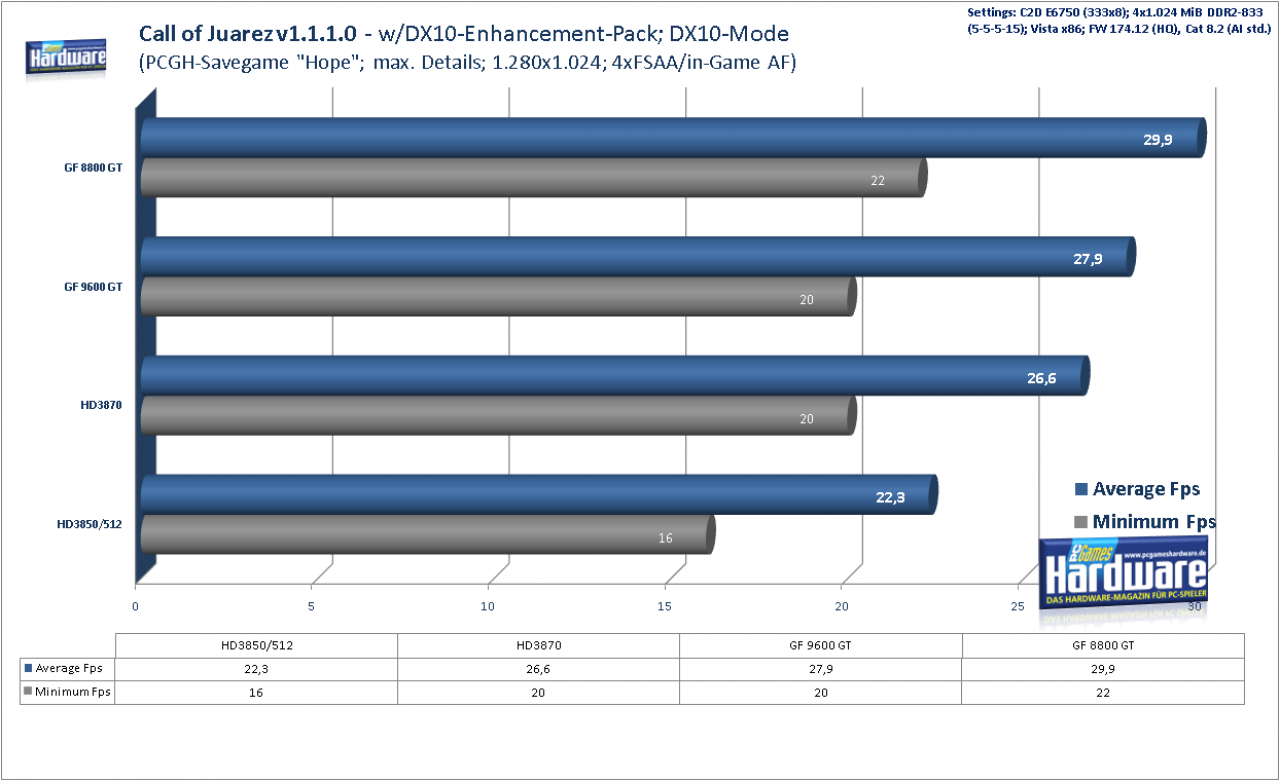Image resolution: width=1280 pixels, height=781 pixels.
Task: Click the Minimum Fps table cell for GF 9600 GT
Action: pyautogui.click(x=821, y=691)
